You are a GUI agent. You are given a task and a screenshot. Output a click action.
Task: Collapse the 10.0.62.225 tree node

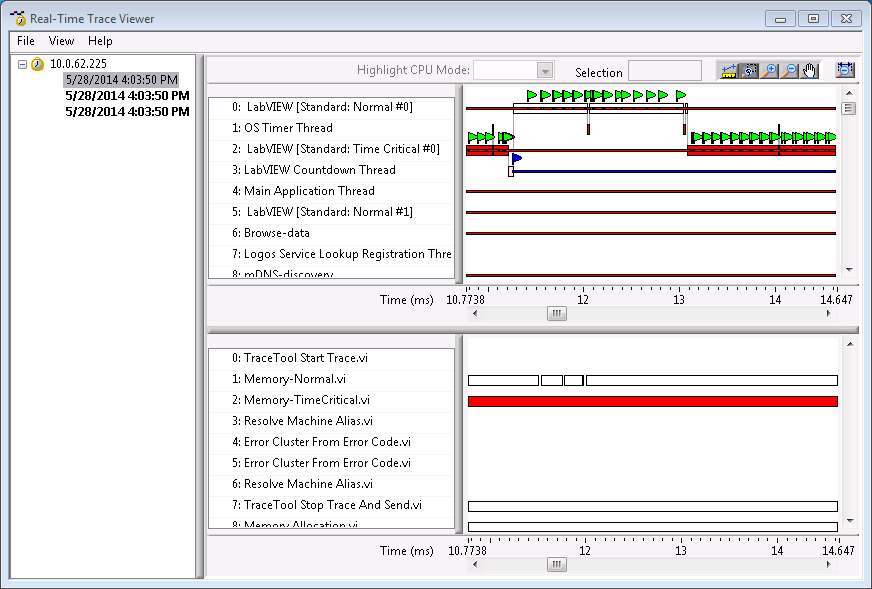pos(22,64)
